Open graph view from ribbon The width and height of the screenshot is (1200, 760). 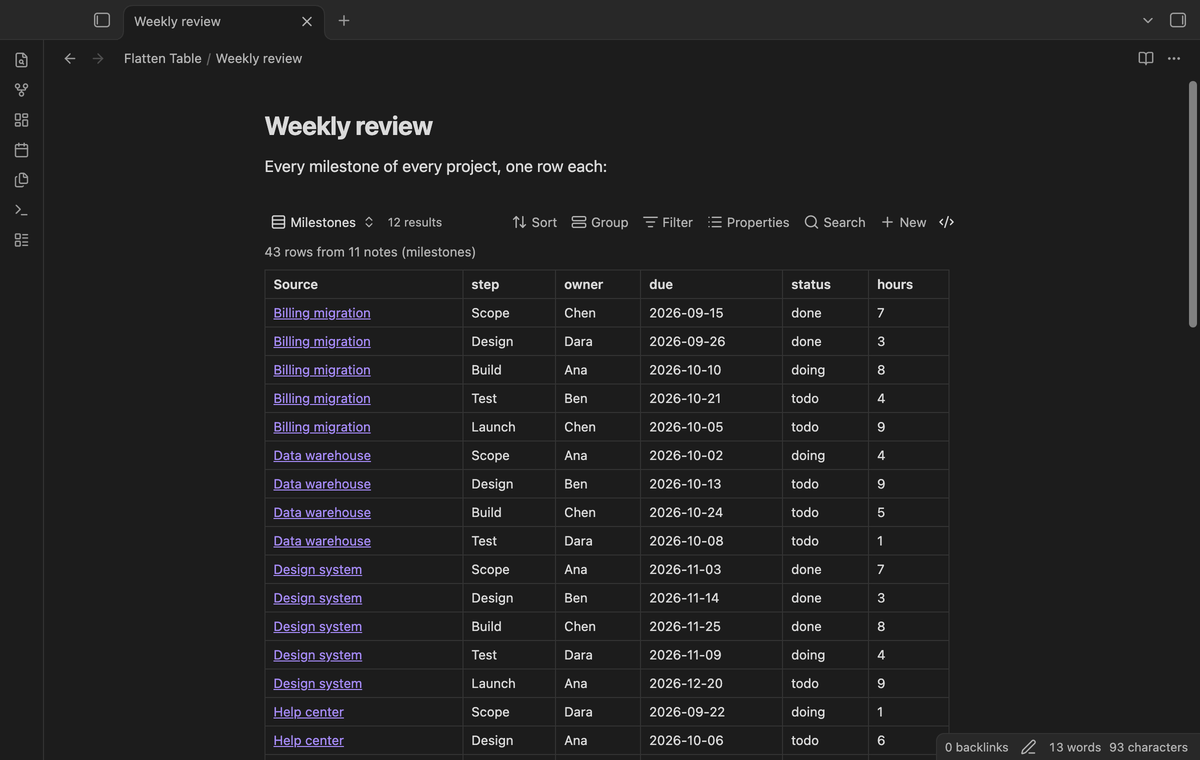(x=21, y=90)
